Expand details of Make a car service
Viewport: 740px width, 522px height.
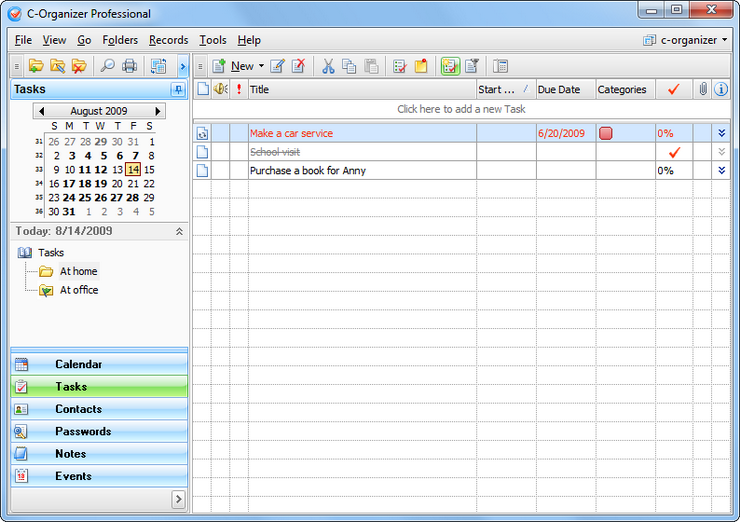click(x=721, y=133)
